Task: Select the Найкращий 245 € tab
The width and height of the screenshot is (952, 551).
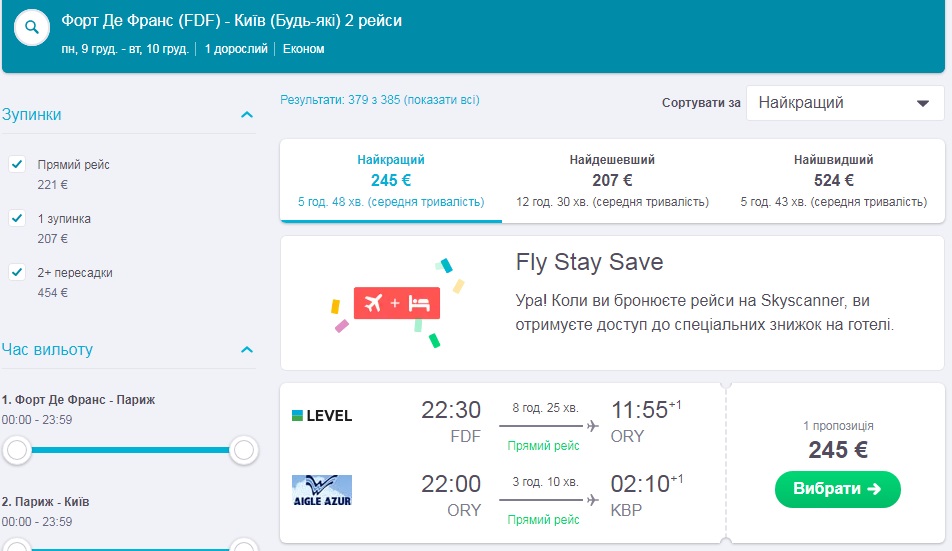Action: (391, 180)
